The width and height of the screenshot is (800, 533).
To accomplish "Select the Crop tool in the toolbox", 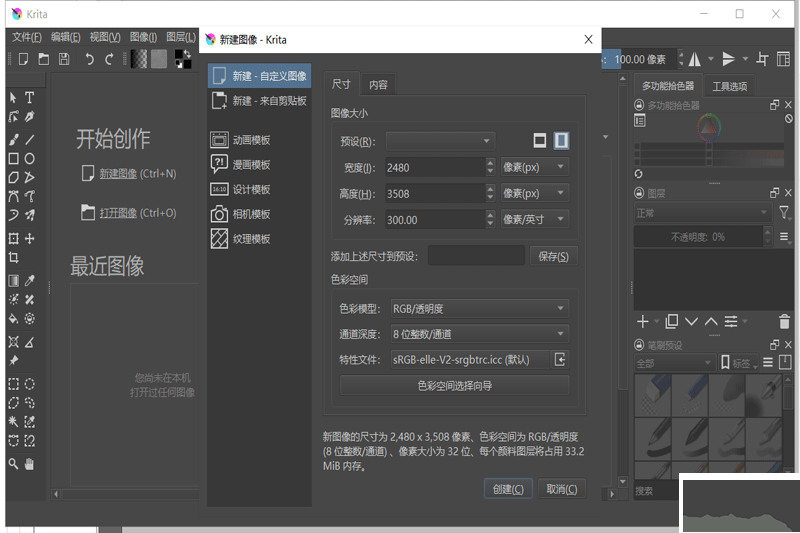I will pos(14,257).
